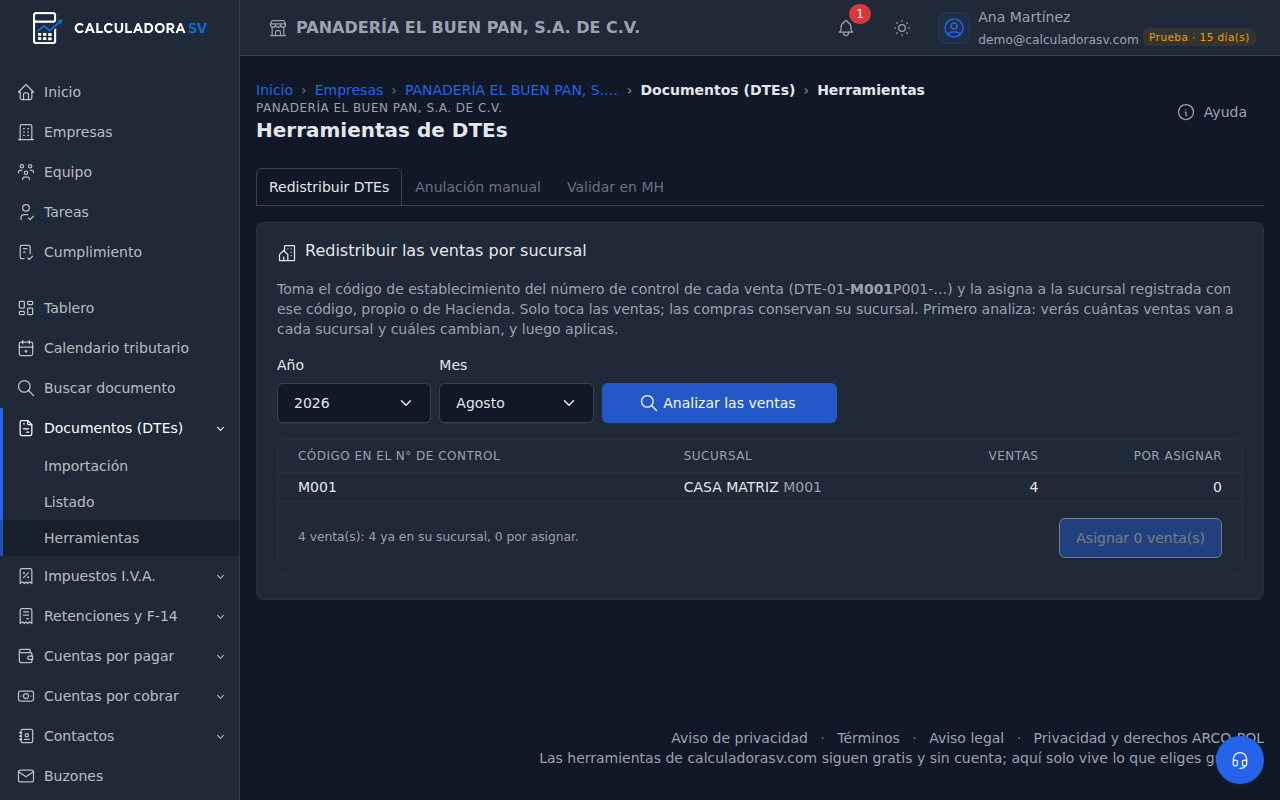Open the Términos footer link
Image resolution: width=1280 pixels, height=800 pixels.
tap(868, 738)
